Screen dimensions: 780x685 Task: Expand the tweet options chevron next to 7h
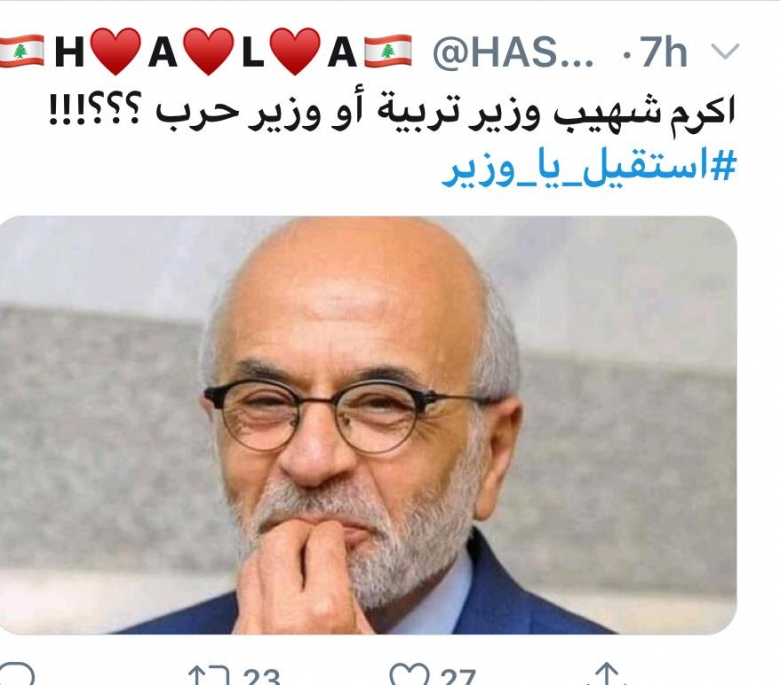tap(724, 51)
